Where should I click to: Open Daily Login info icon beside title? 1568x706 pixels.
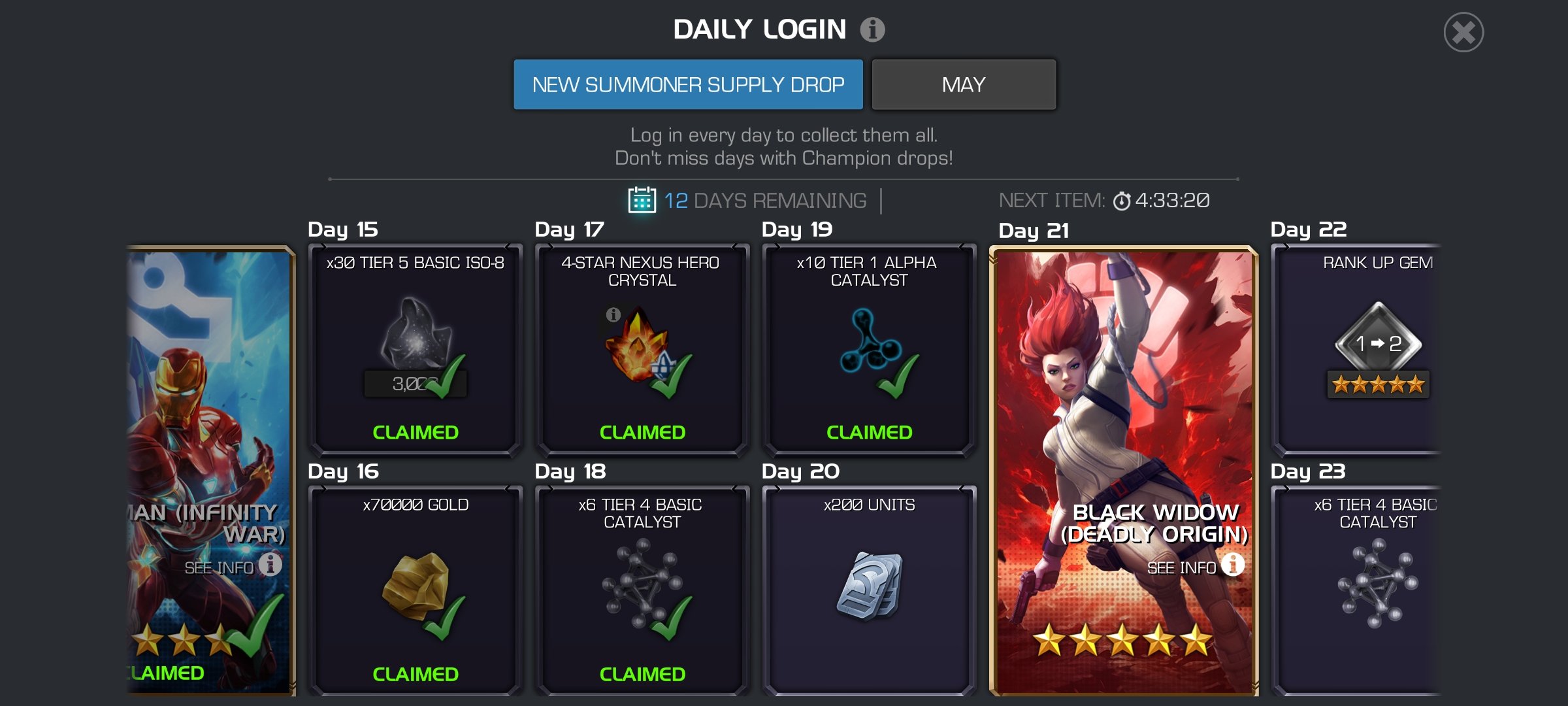(872, 29)
